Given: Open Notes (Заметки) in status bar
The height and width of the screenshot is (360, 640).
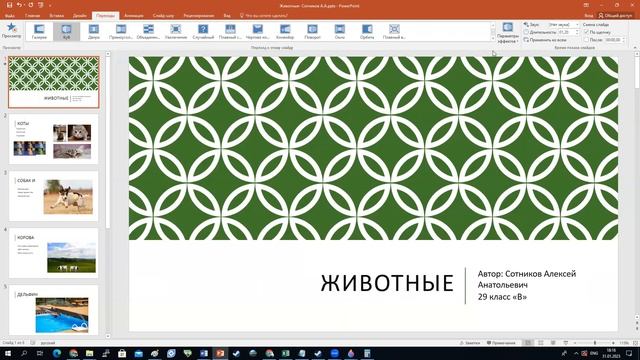Looking at the screenshot, I should [470, 343].
